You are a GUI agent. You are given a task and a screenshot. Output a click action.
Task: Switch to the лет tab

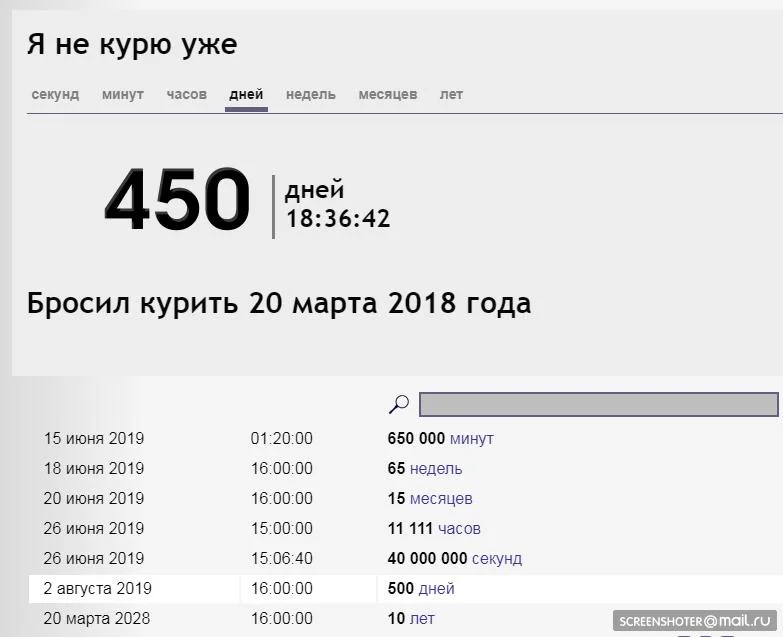click(451, 94)
